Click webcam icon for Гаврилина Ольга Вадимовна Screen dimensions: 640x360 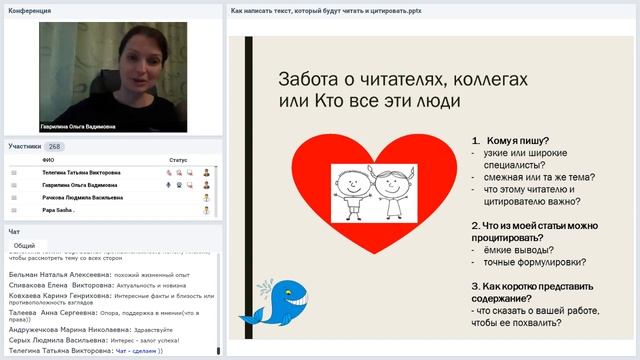pyautogui.click(x=179, y=185)
